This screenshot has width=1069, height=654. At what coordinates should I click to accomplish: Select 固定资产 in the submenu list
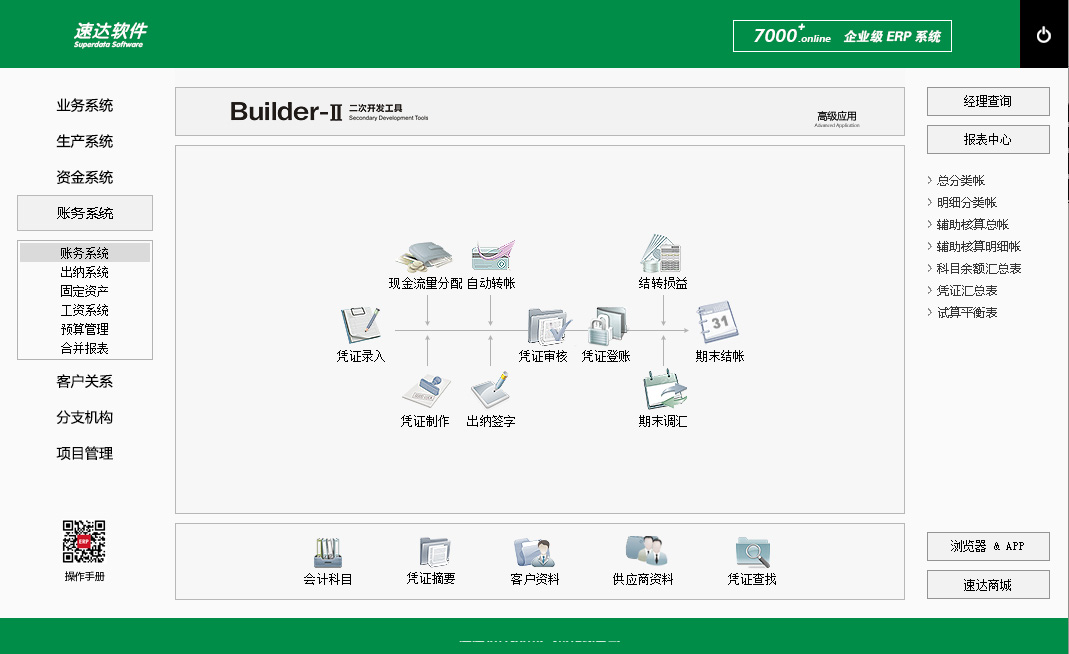pyautogui.click(x=85, y=291)
